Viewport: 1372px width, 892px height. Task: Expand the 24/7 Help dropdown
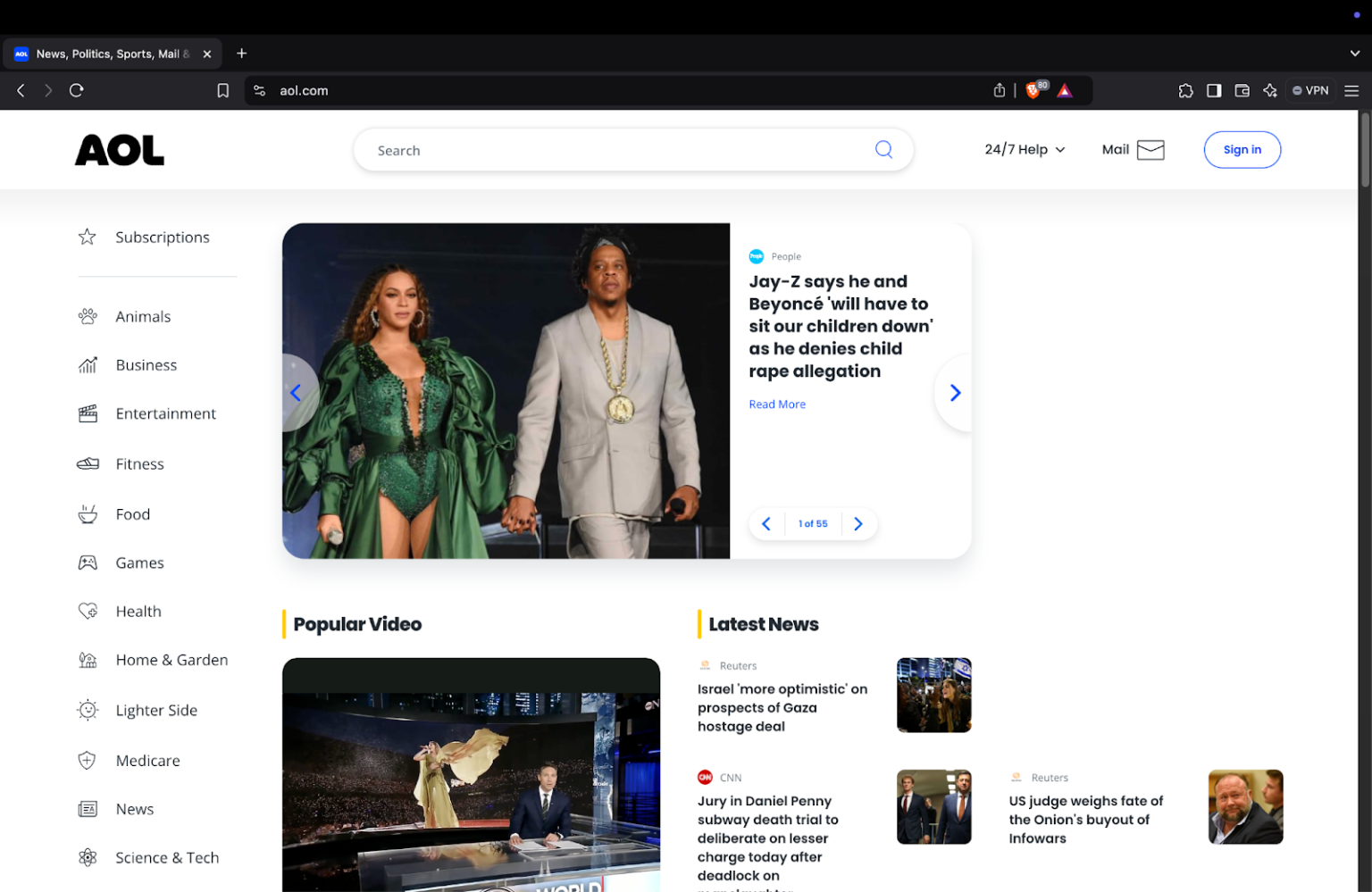[1025, 150]
